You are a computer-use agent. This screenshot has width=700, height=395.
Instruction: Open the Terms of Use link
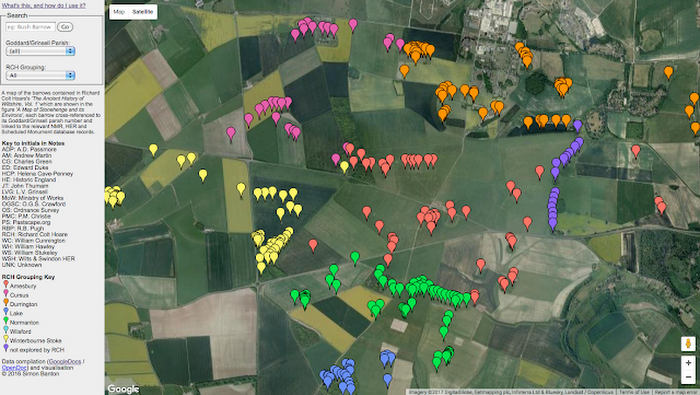click(634, 392)
